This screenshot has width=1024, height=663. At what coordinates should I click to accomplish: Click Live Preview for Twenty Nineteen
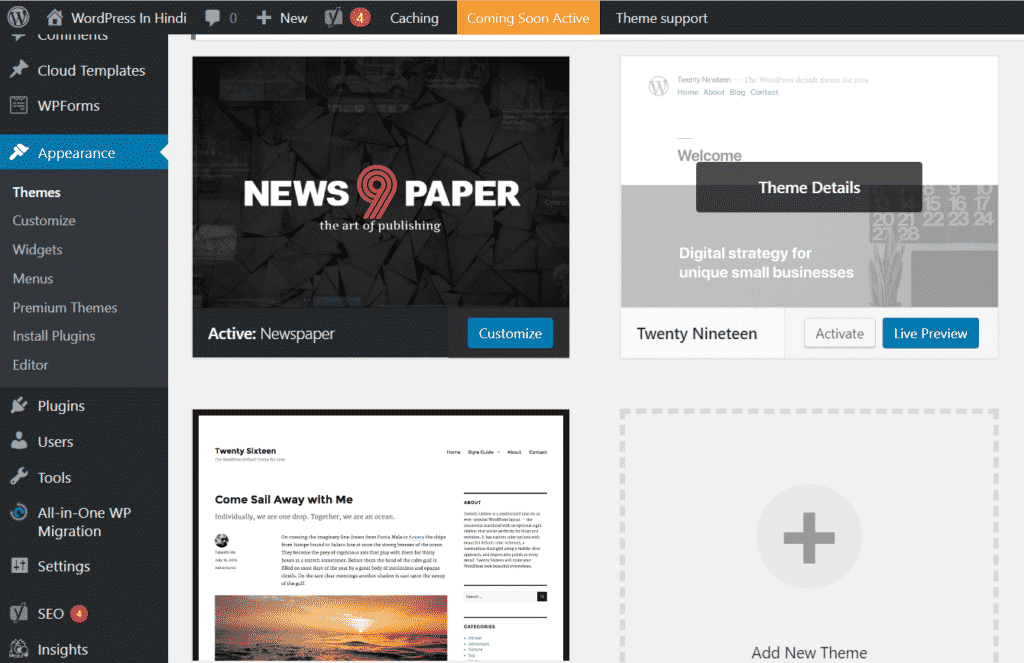point(930,333)
